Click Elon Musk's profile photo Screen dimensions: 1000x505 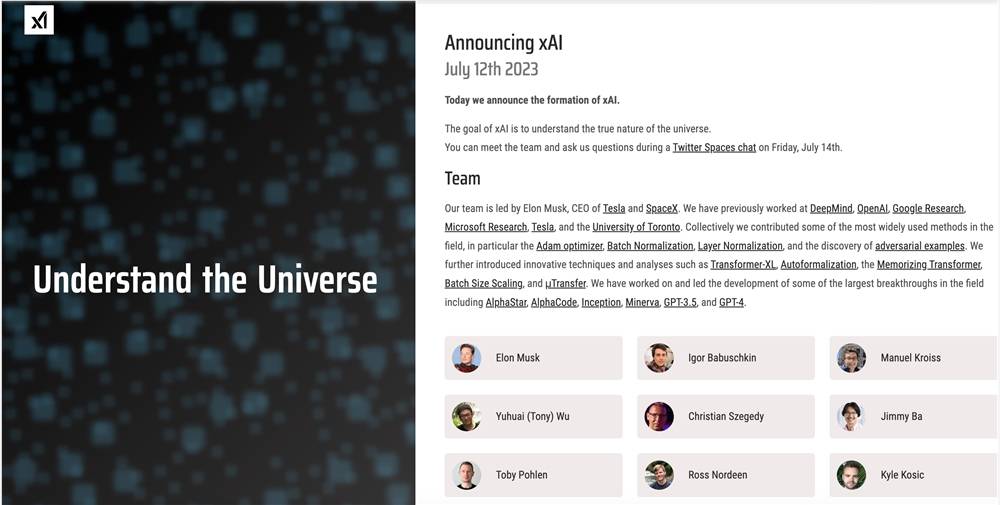point(466,358)
